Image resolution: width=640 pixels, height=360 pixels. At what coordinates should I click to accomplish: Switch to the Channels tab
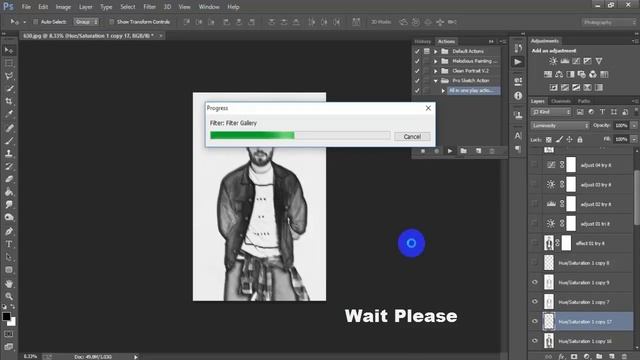(561, 101)
